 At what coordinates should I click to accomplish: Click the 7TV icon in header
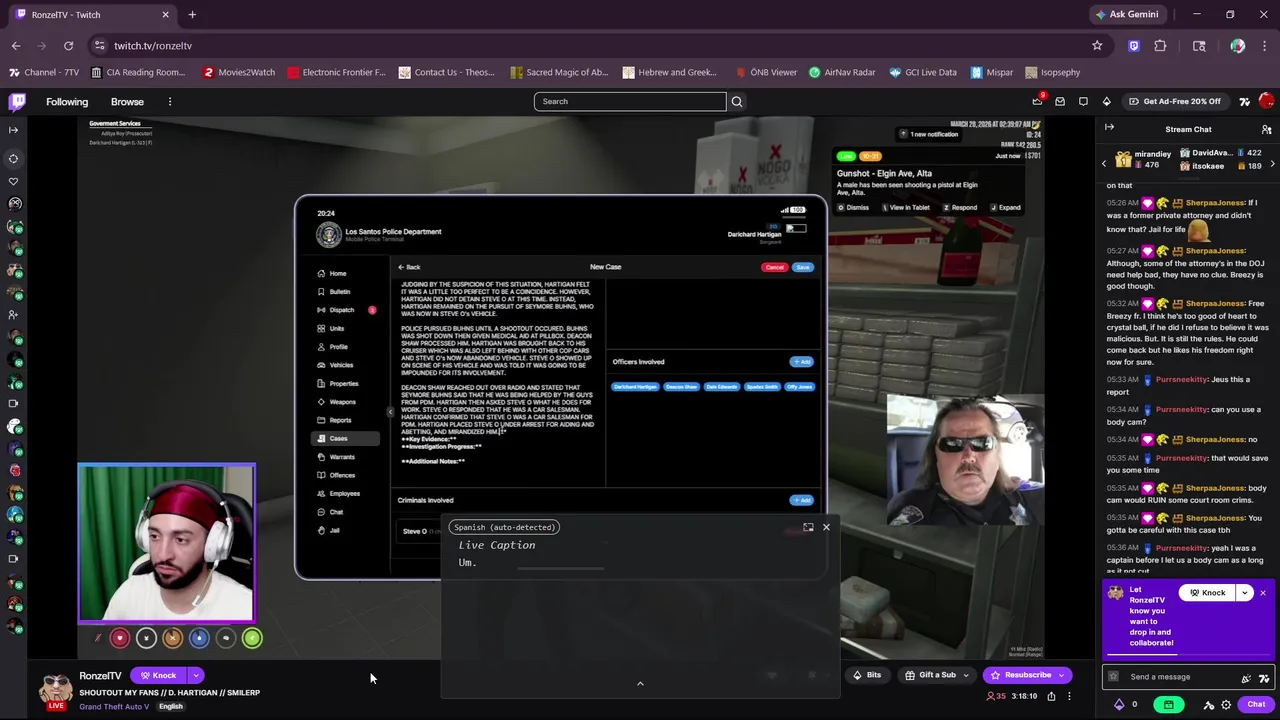coord(1245,101)
